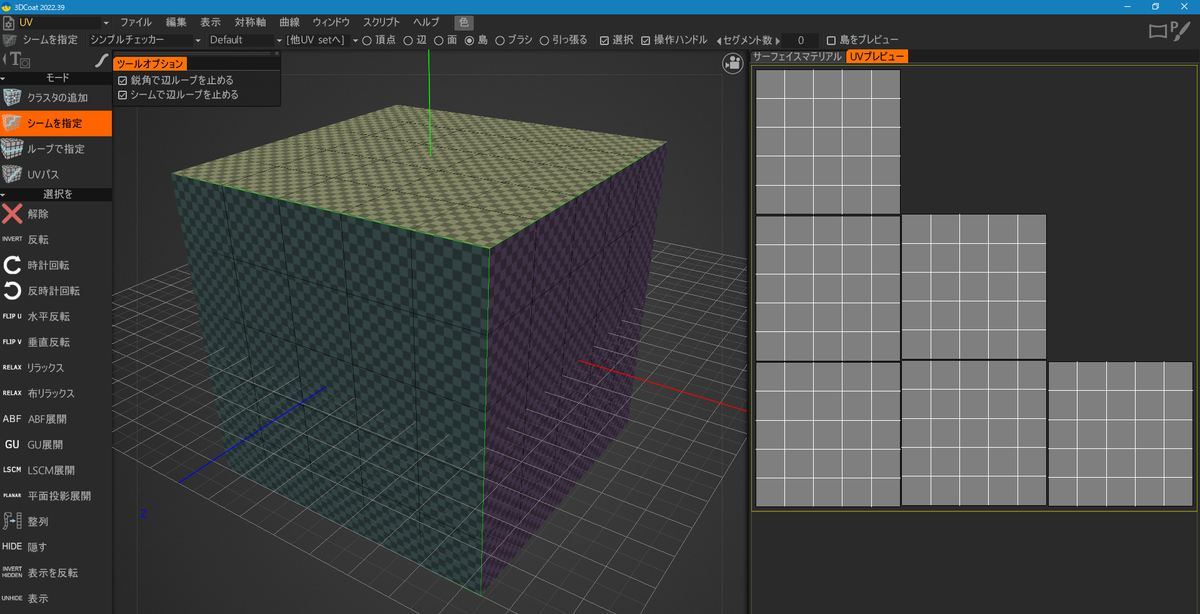Run 平面投影展開 planar unwrap

(56, 496)
